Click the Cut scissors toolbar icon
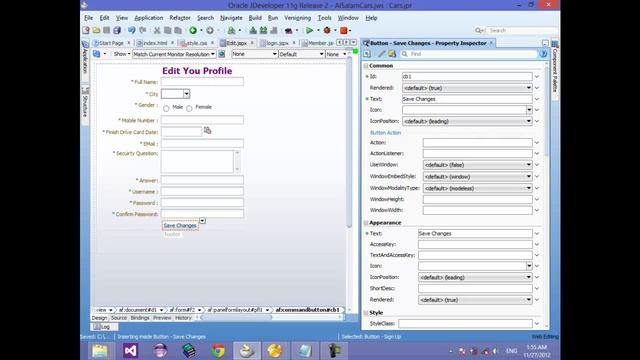Screen dimensions: 640x360 pos(157,30)
